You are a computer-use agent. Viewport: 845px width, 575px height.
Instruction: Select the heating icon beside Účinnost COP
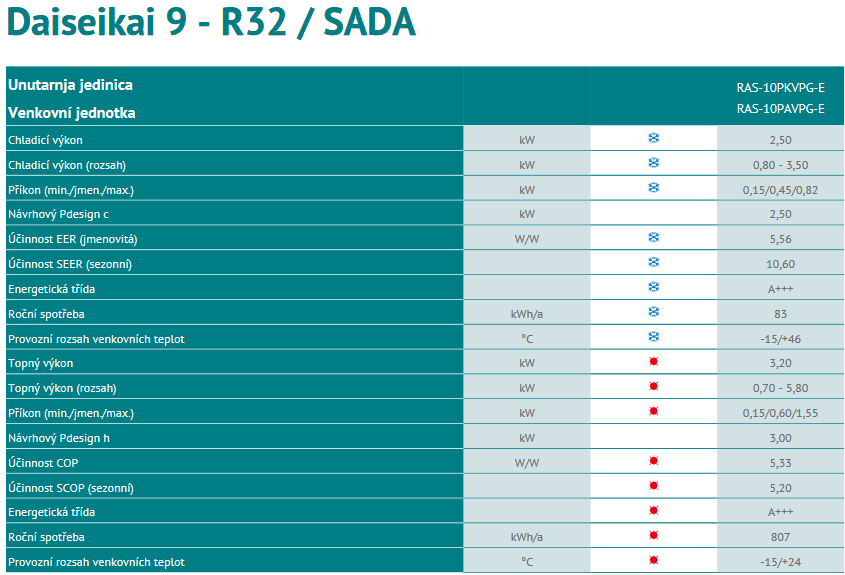(653, 462)
